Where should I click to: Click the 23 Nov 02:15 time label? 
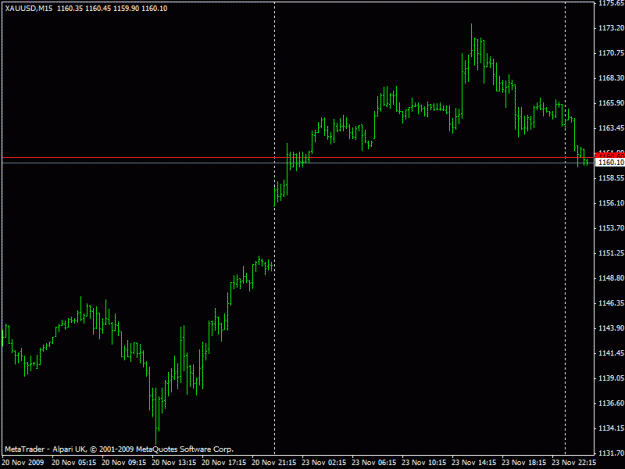click(x=324, y=463)
